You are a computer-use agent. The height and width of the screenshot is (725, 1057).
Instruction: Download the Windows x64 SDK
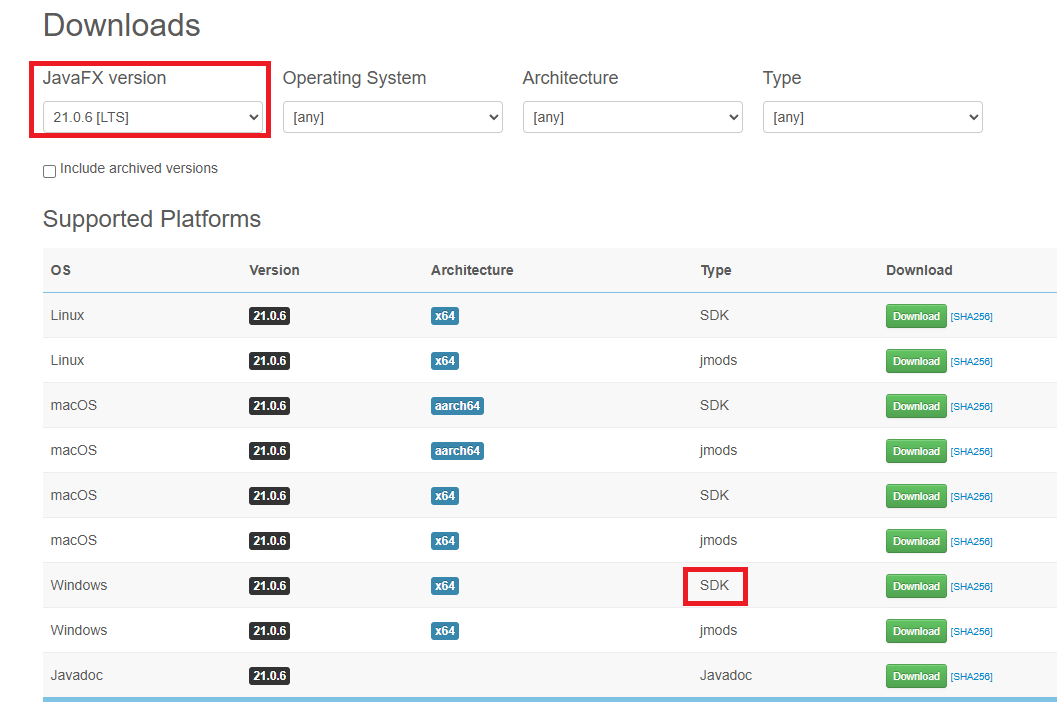(916, 586)
